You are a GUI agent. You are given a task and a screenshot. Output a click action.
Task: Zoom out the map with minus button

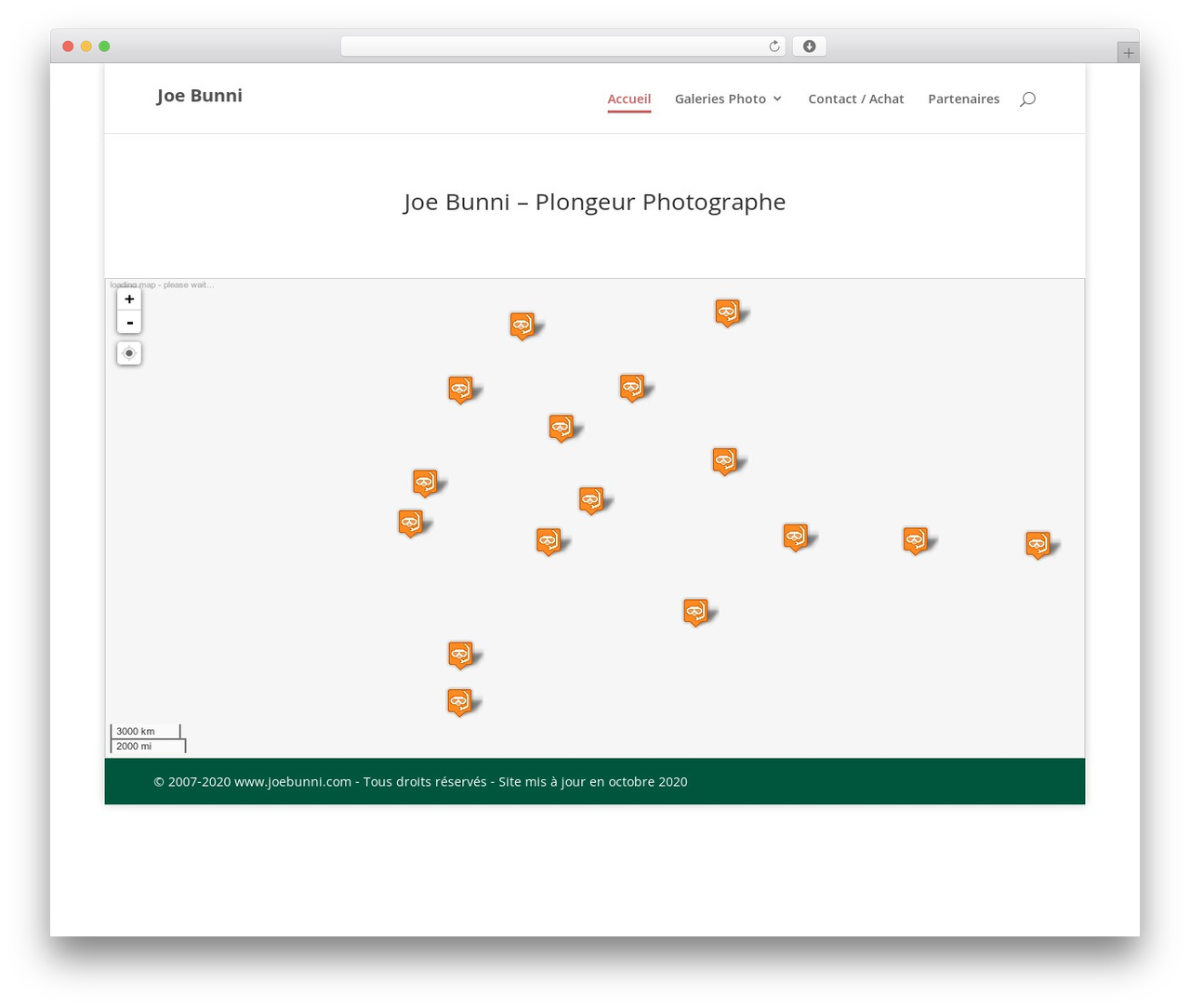[129, 323]
